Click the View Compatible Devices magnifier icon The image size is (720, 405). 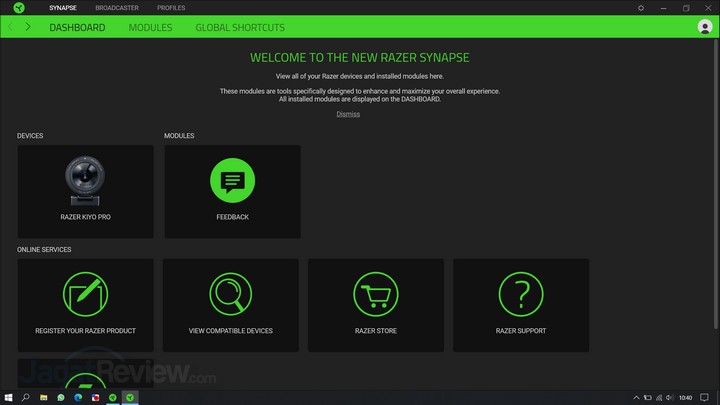pos(231,294)
